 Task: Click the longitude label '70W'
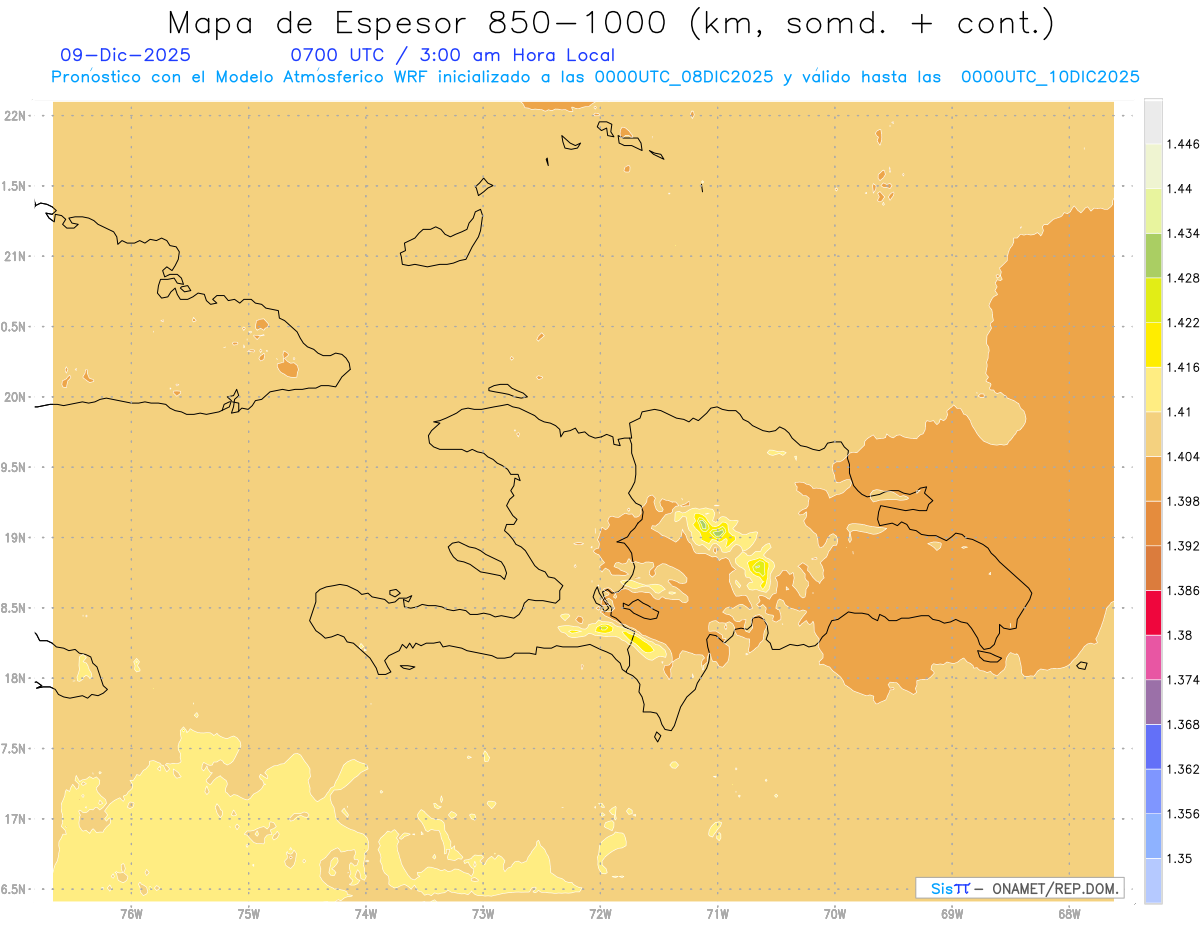pos(835,913)
